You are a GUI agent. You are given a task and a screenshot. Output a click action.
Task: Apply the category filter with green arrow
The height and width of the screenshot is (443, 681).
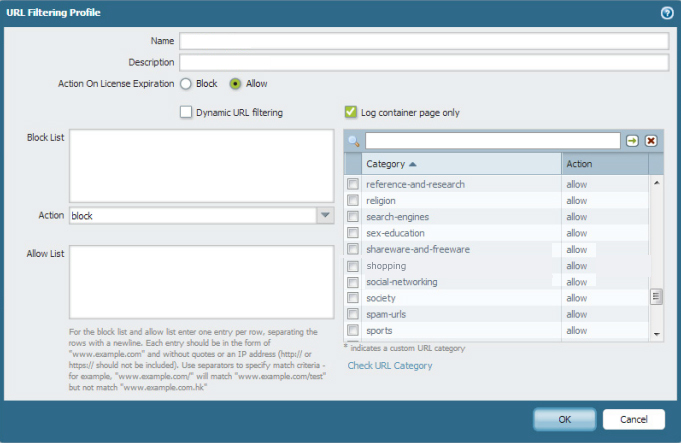(x=632, y=141)
